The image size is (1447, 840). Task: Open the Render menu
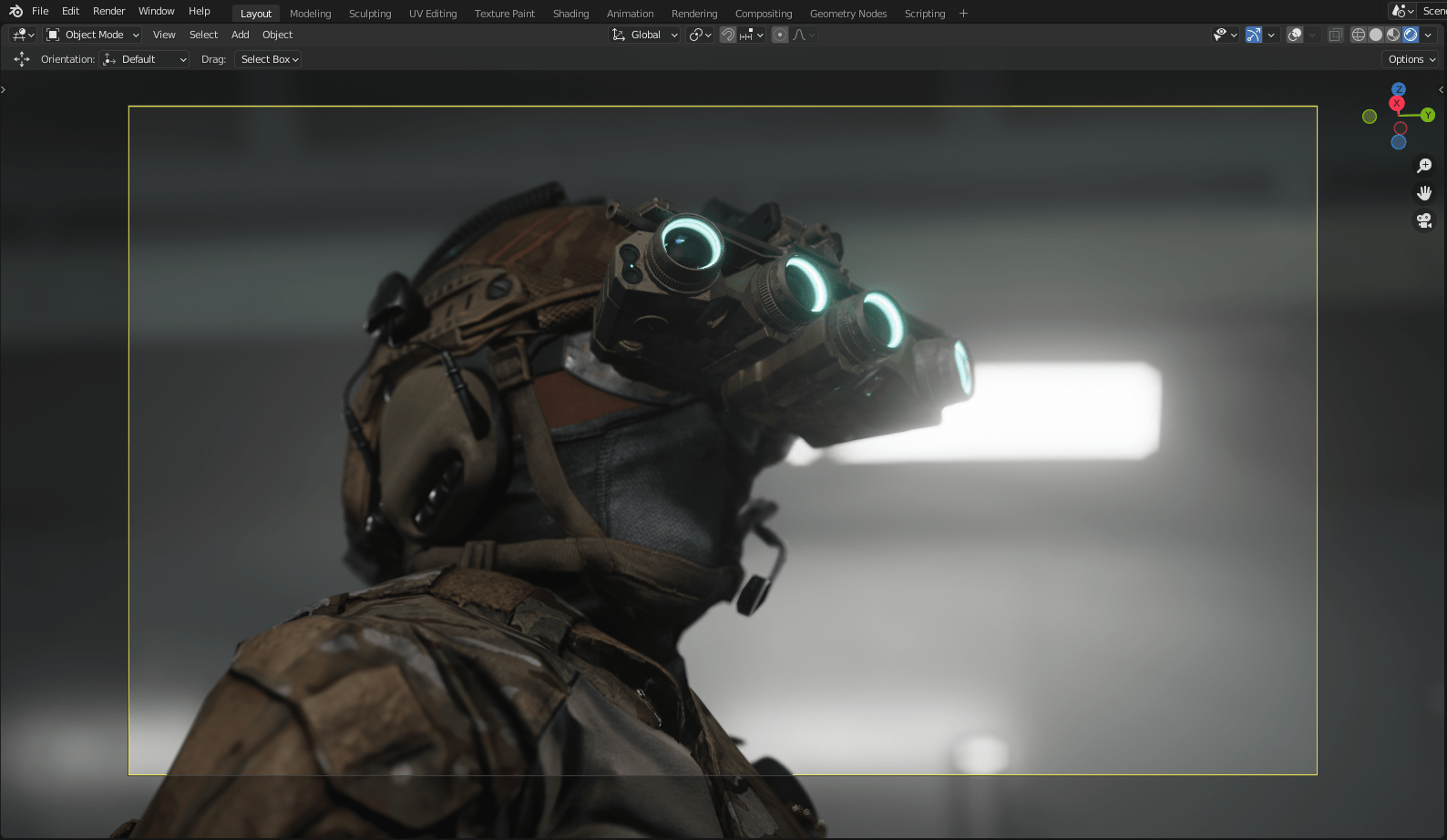108,11
